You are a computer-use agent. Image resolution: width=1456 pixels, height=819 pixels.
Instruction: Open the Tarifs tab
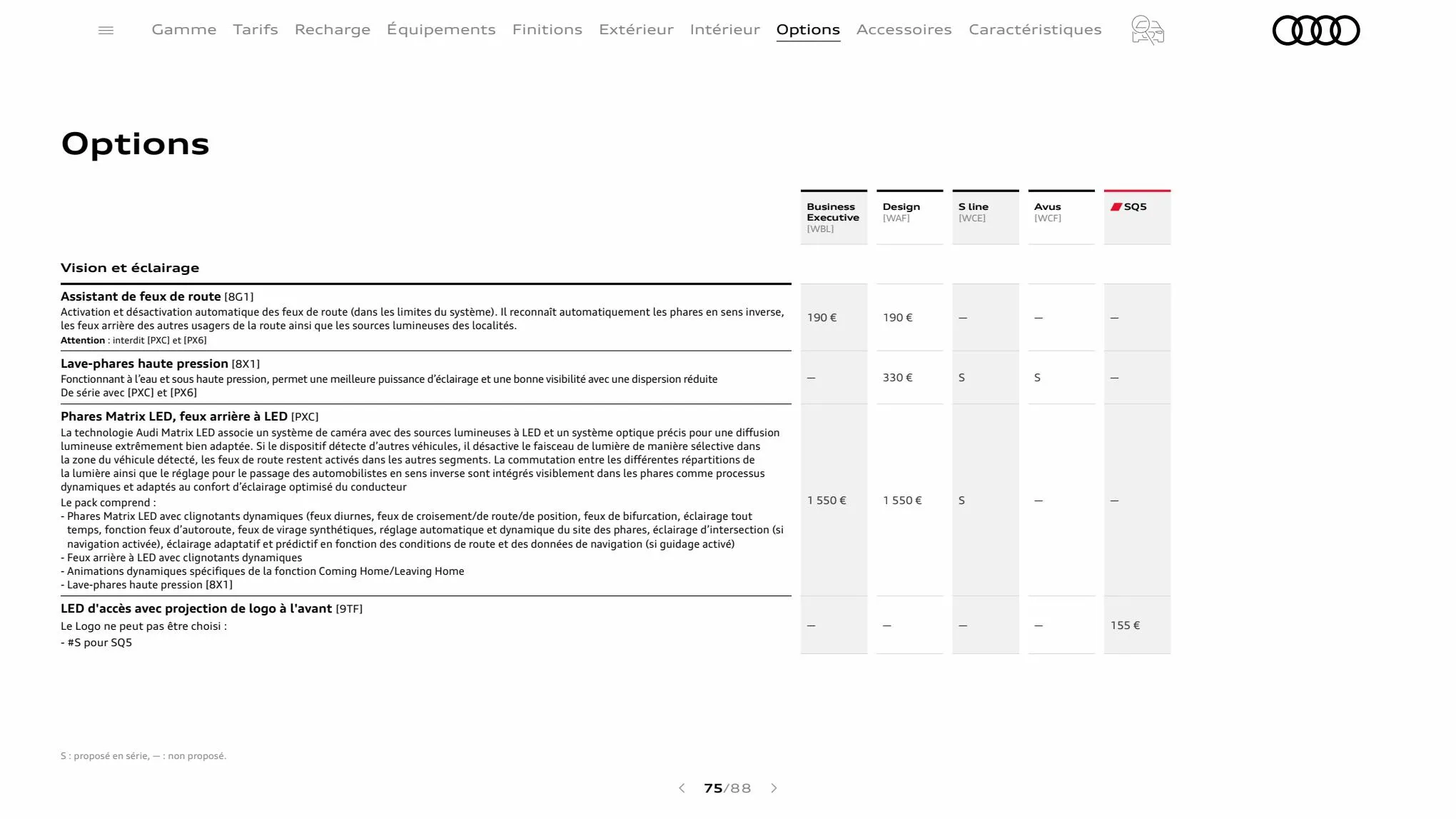click(256, 29)
